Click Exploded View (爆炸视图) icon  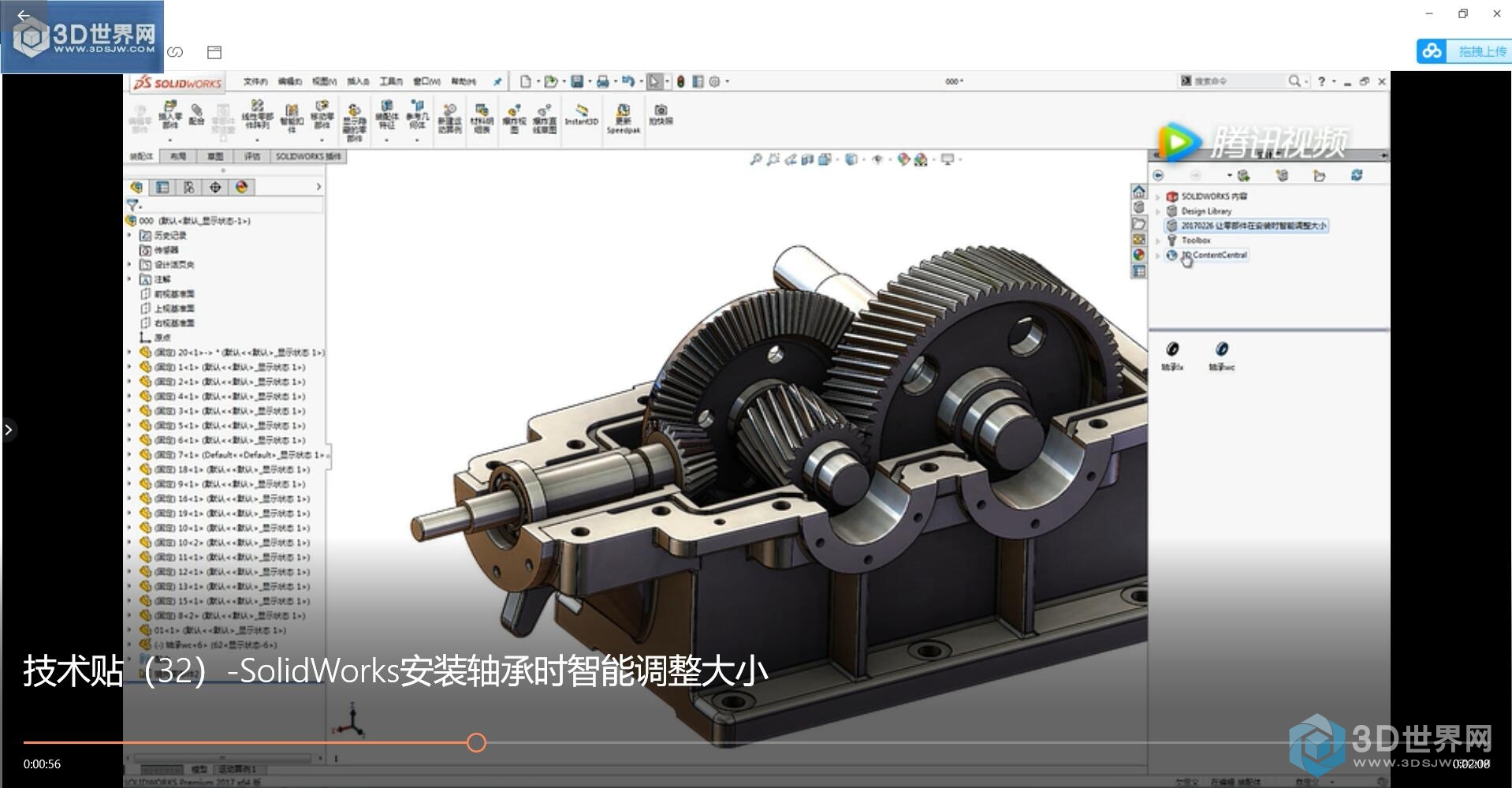(514, 118)
